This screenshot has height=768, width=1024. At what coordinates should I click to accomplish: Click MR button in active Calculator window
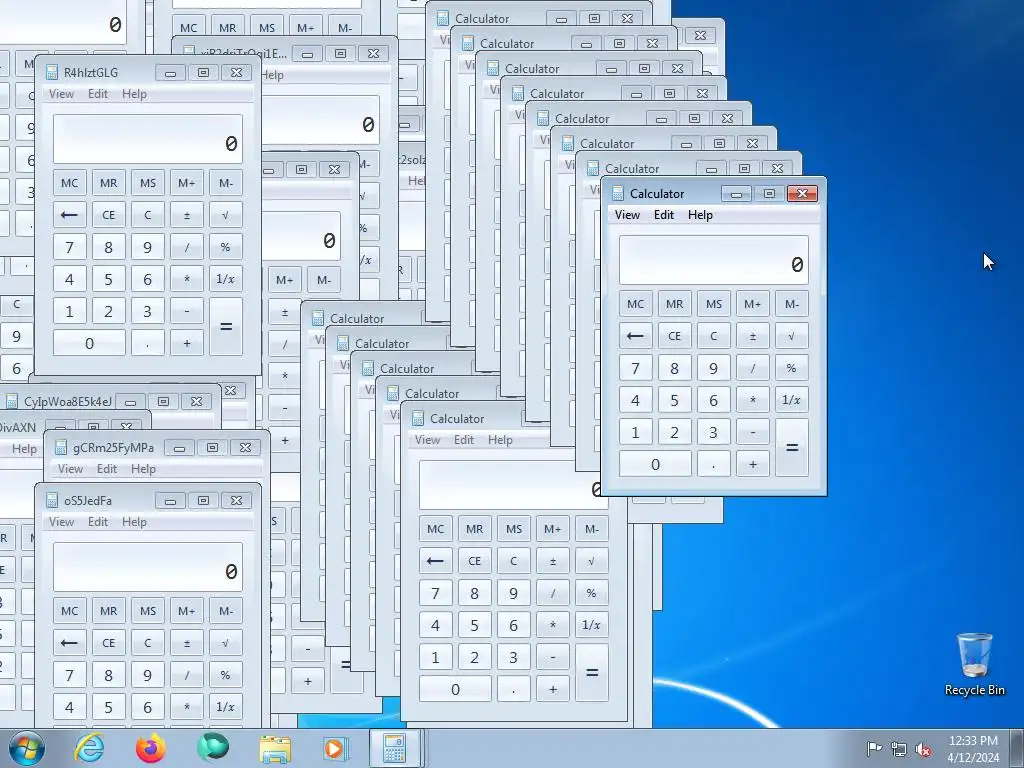coord(675,304)
